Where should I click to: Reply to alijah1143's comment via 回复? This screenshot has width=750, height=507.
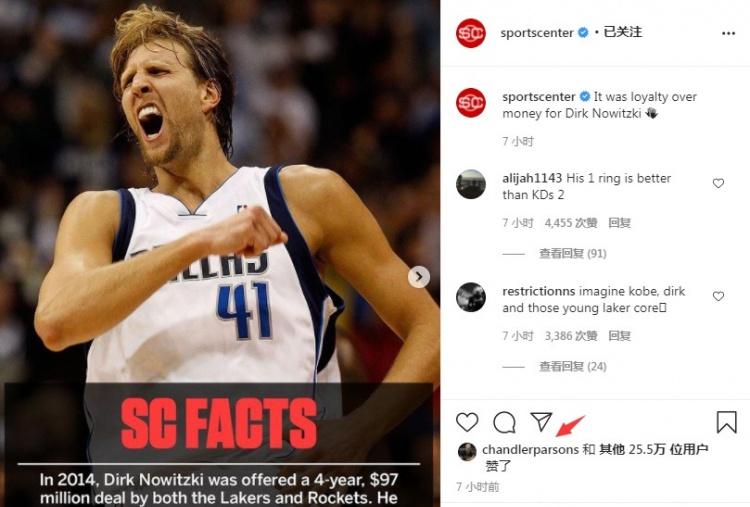click(x=619, y=223)
